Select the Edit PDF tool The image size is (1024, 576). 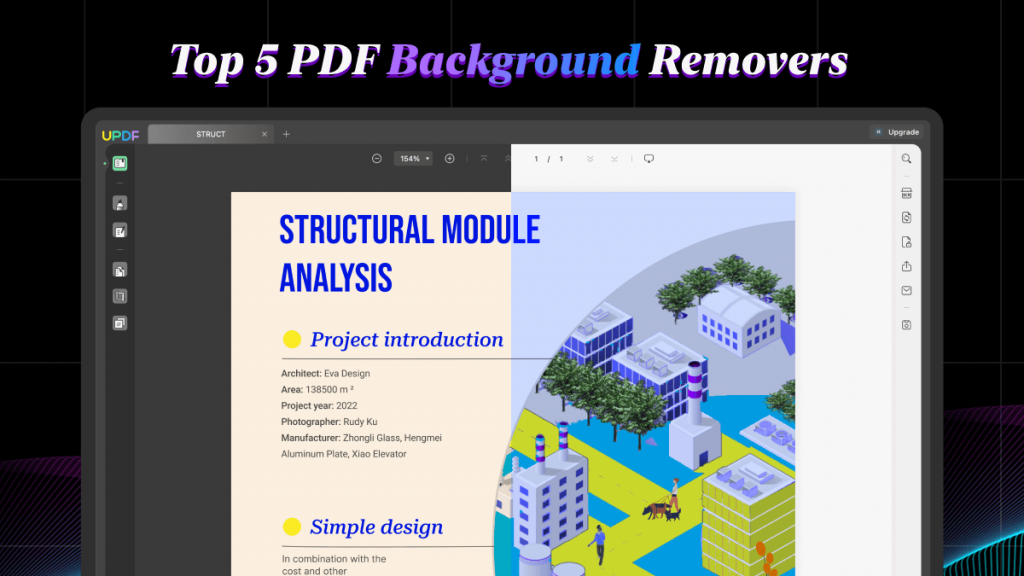(120, 230)
